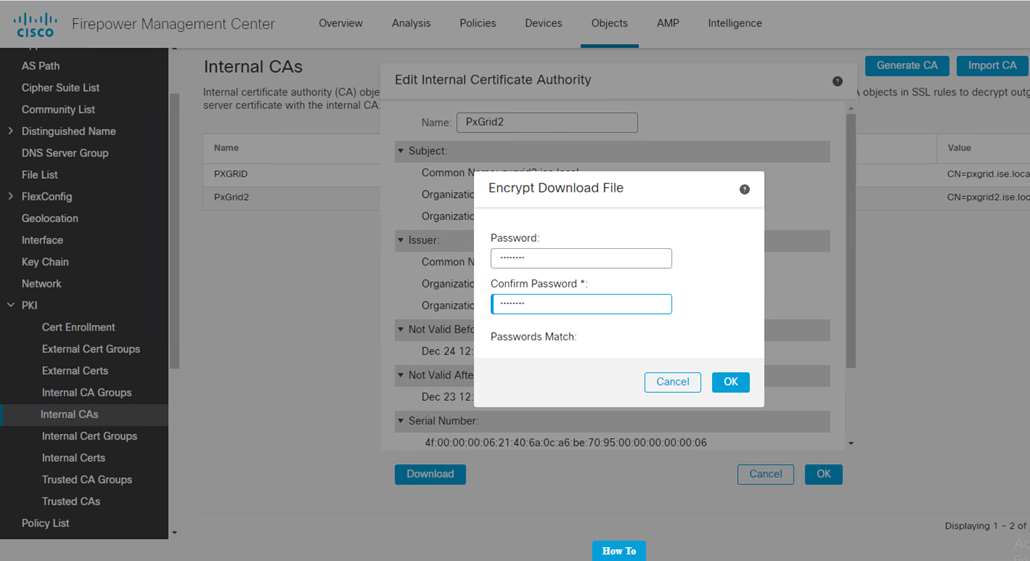Click help icon in Encrypt Download File dialog
This screenshot has width=1030, height=561.
pos(744,189)
